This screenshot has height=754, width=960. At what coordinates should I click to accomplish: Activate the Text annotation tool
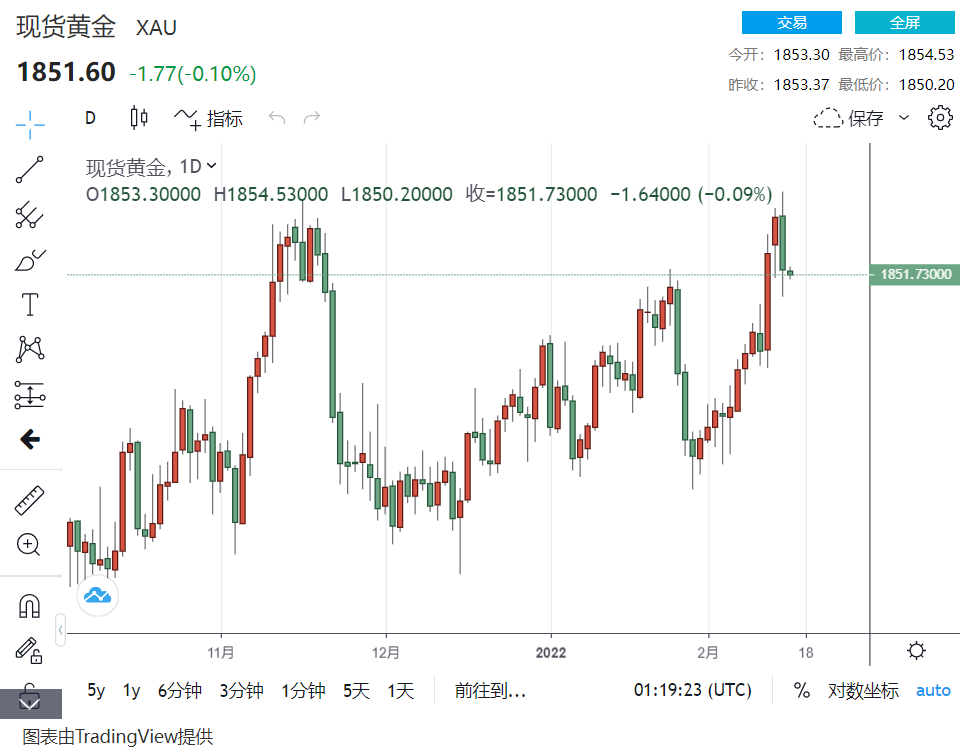[30, 304]
